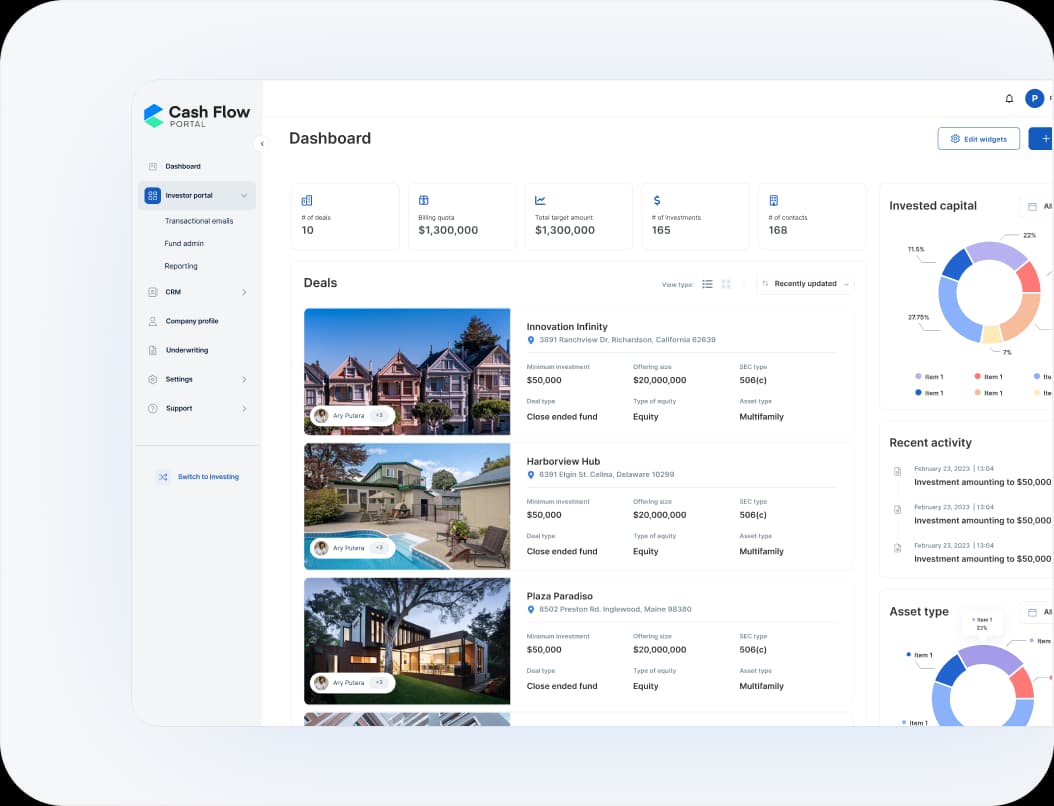Open the Dashboard menu item
The height and width of the screenshot is (806, 1054).
tap(183, 166)
